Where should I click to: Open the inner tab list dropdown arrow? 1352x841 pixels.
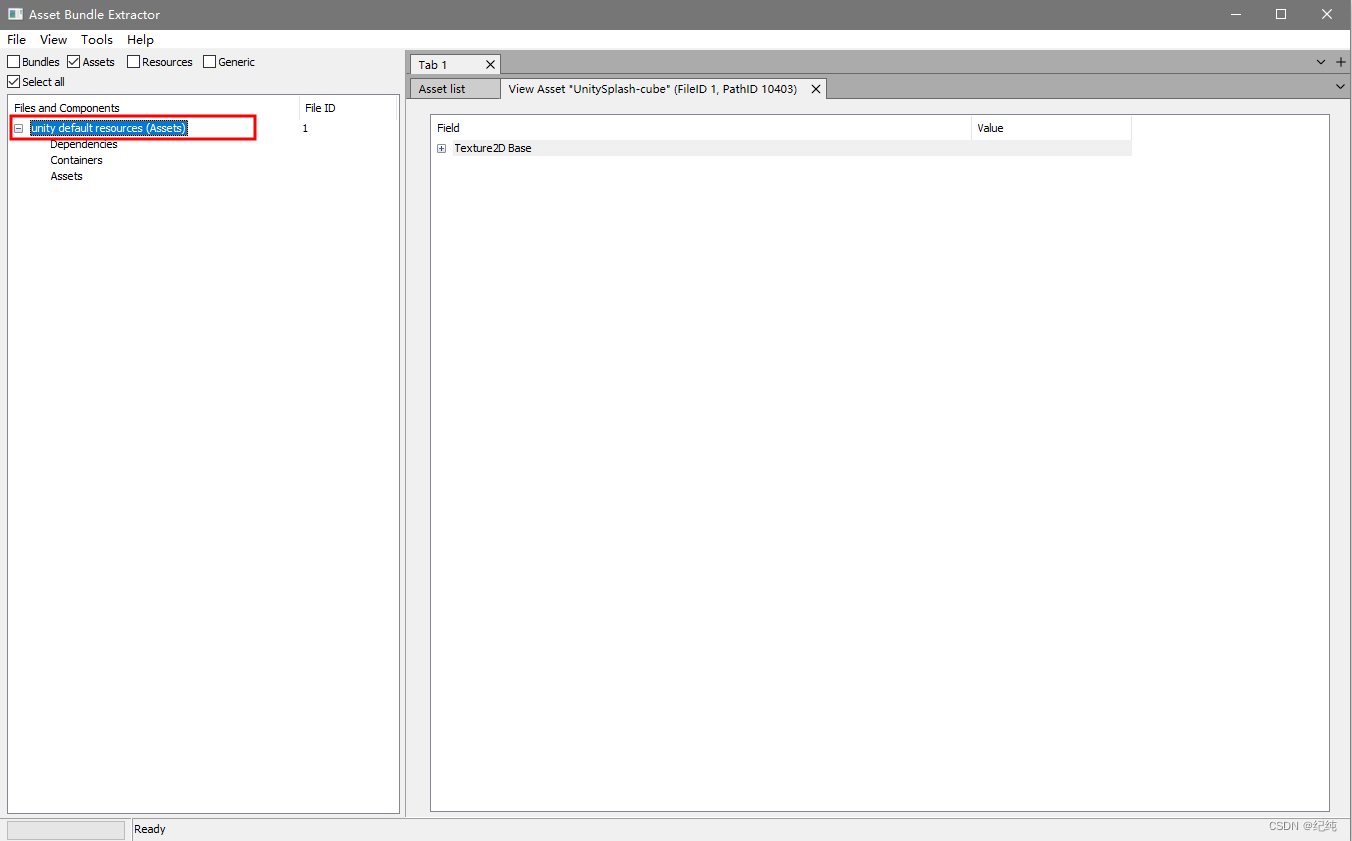pos(1341,87)
